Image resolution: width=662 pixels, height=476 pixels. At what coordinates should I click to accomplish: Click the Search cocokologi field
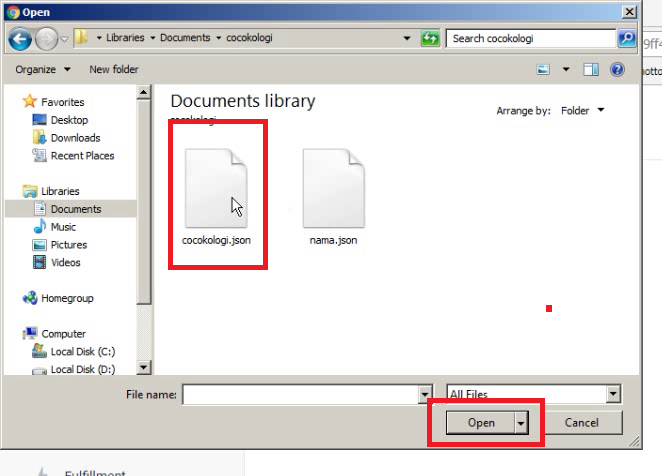(x=531, y=38)
